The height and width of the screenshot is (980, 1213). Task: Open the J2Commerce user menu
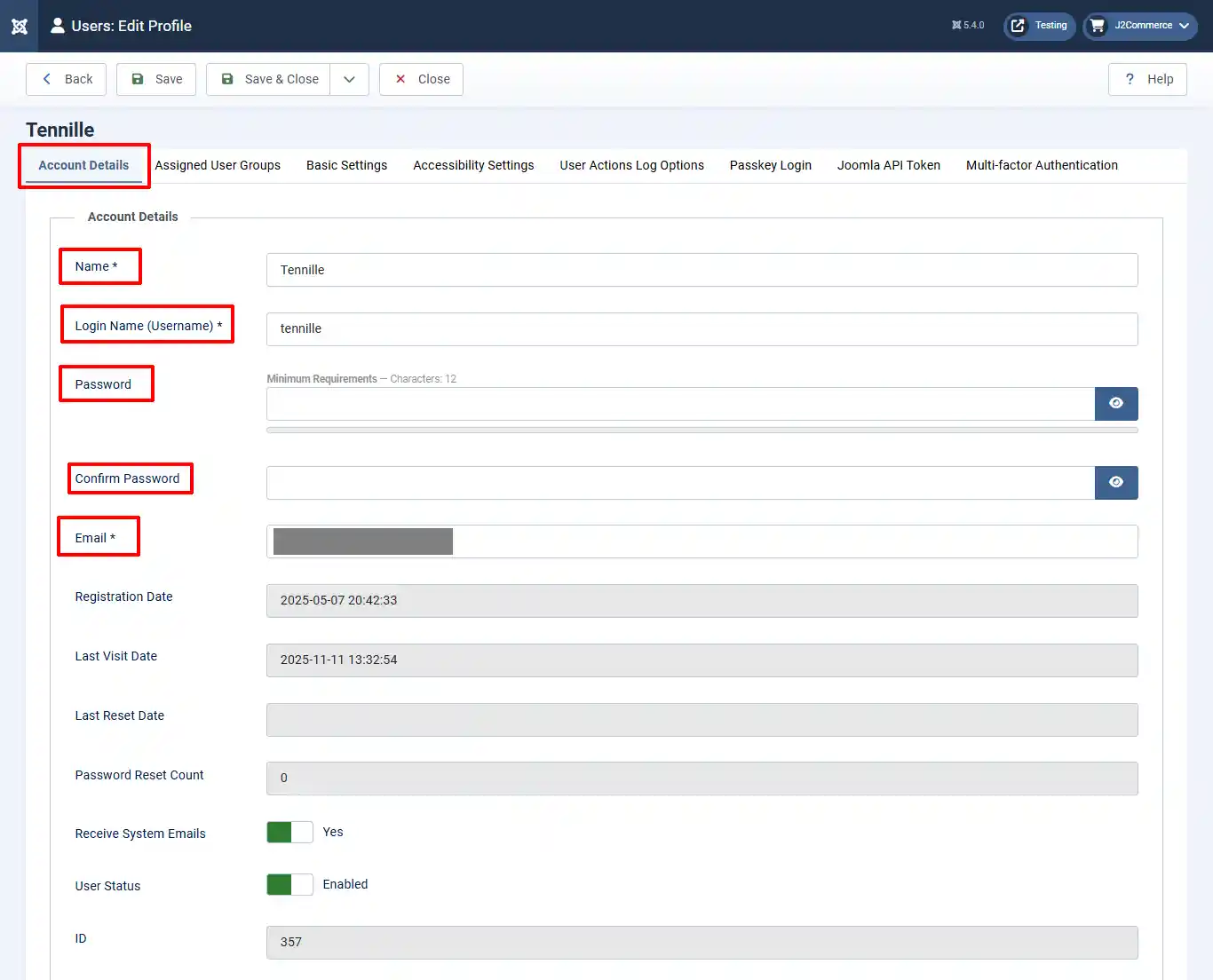pos(1140,26)
